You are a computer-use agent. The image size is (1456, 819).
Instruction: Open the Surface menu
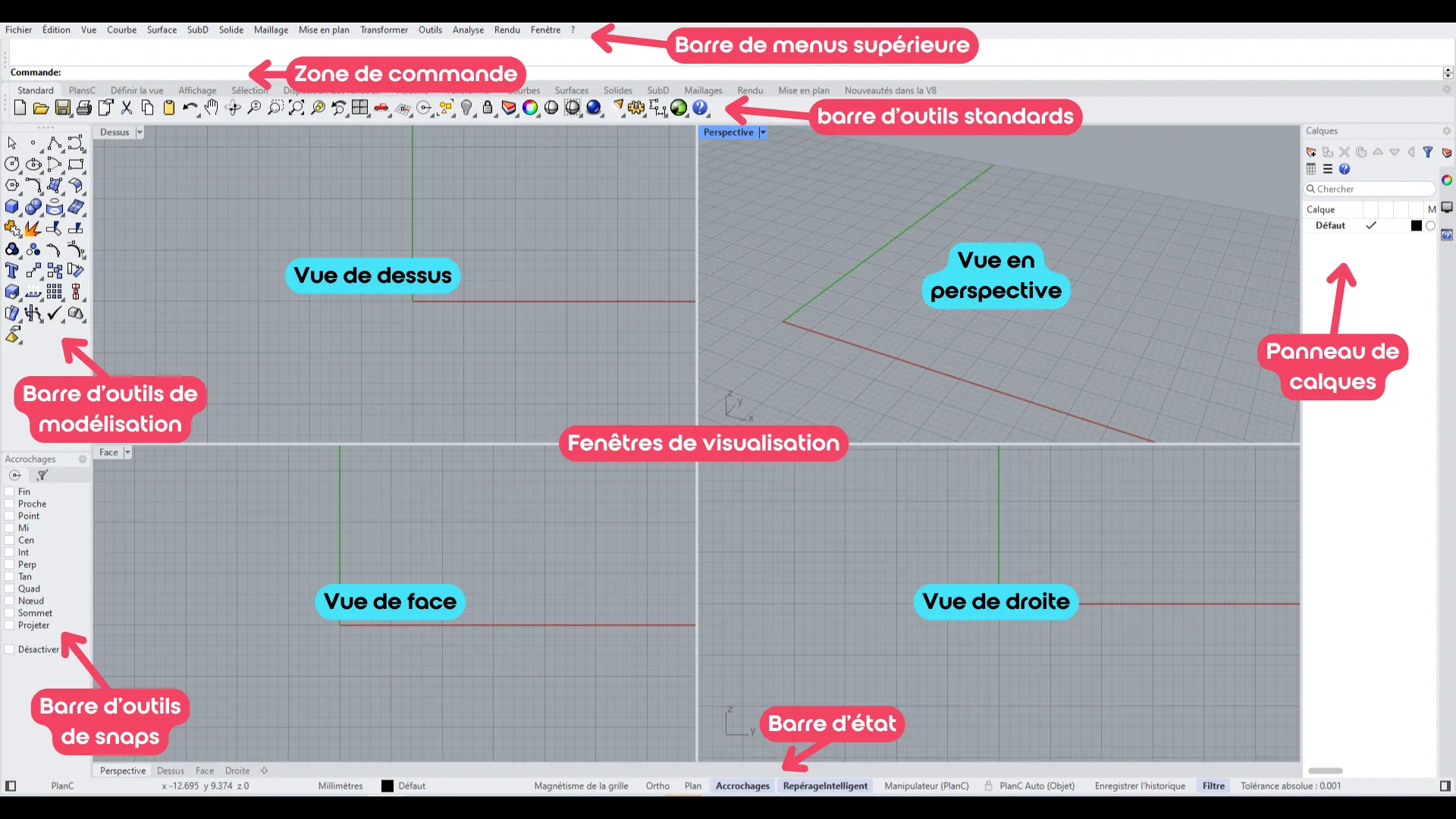click(x=162, y=30)
